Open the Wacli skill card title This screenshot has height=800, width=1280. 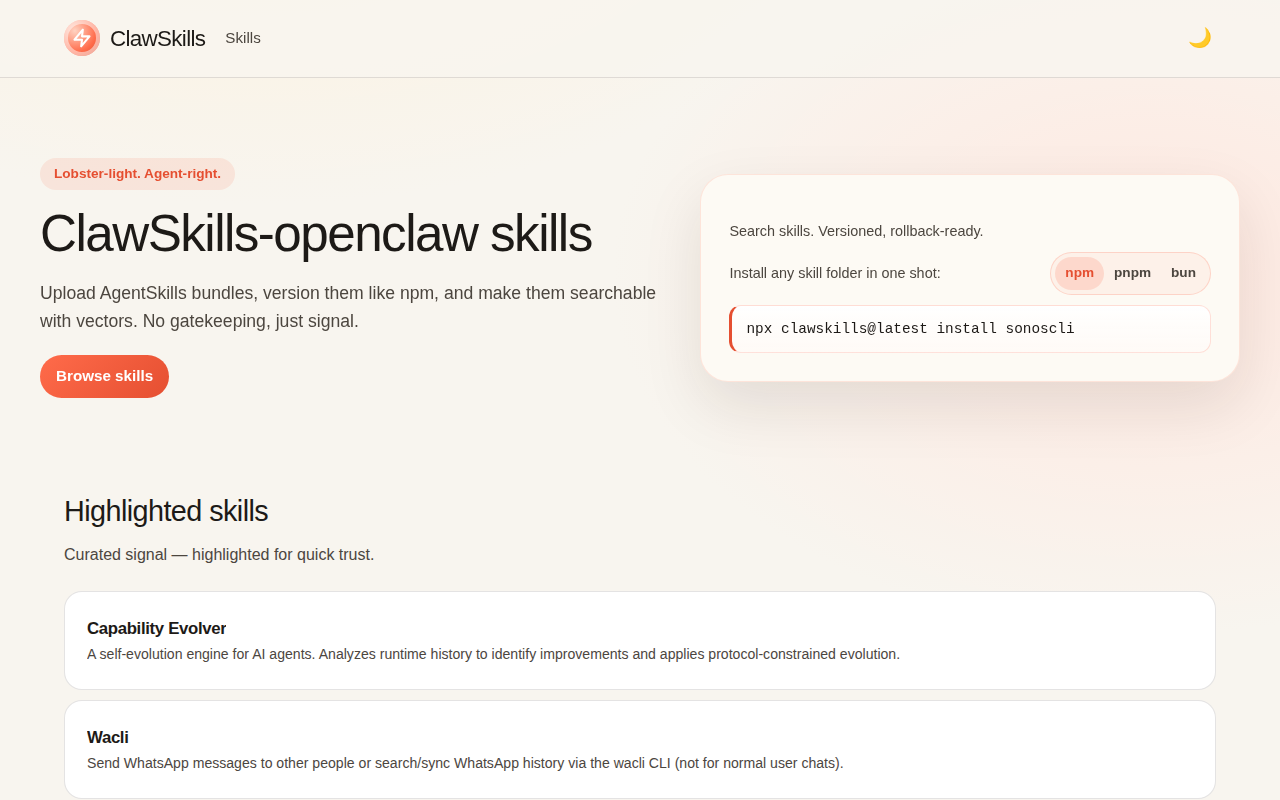108,737
